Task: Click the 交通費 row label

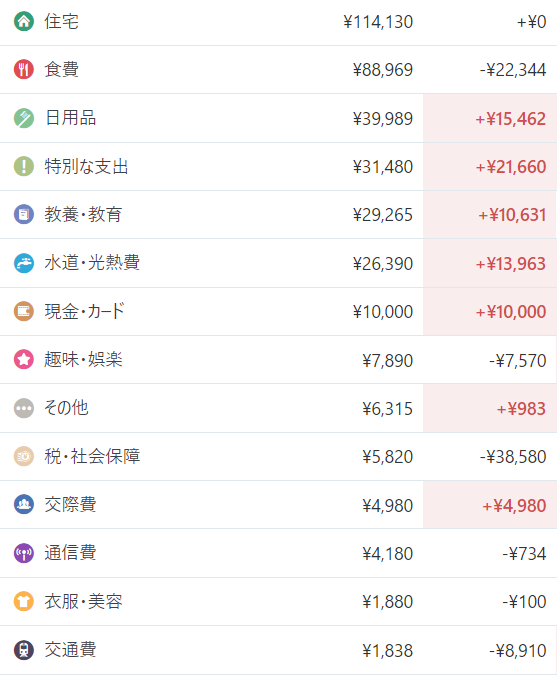Action: point(70,650)
